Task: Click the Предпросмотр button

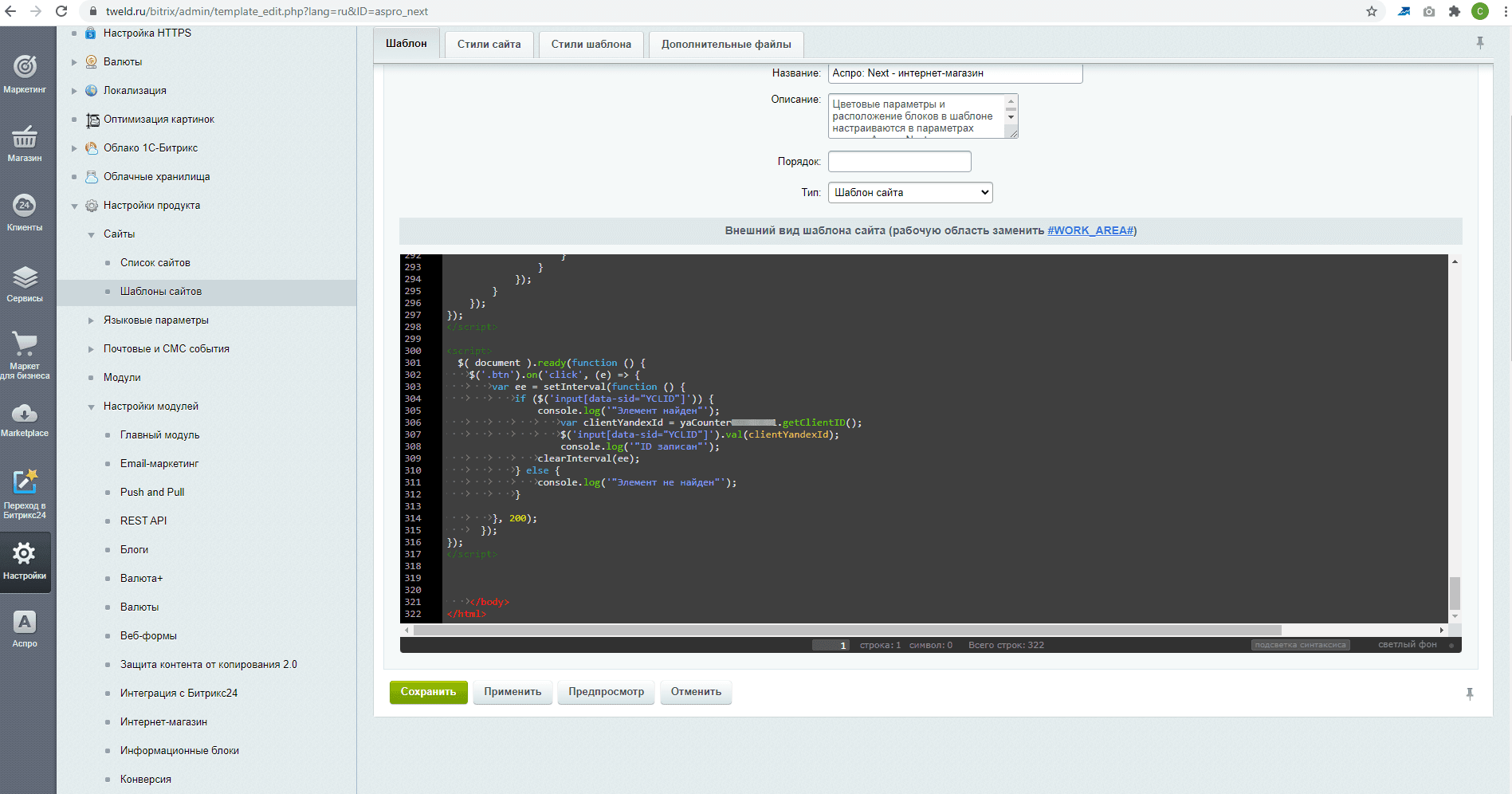Action: tap(607, 692)
